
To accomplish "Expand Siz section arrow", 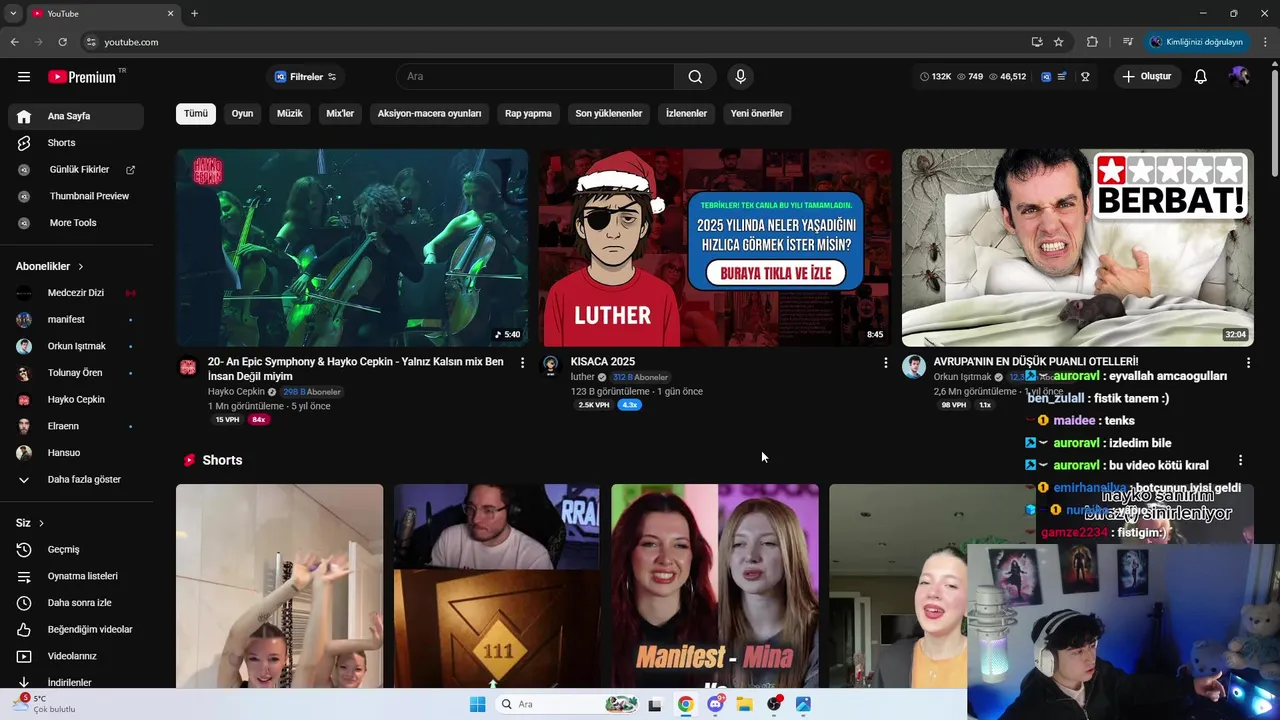I will [x=41, y=523].
